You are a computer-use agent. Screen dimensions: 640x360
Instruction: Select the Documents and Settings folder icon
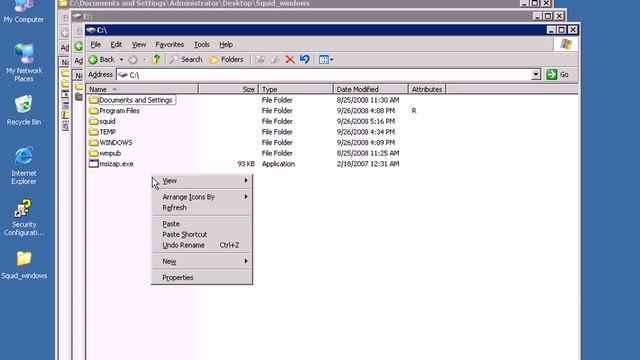point(93,100)
